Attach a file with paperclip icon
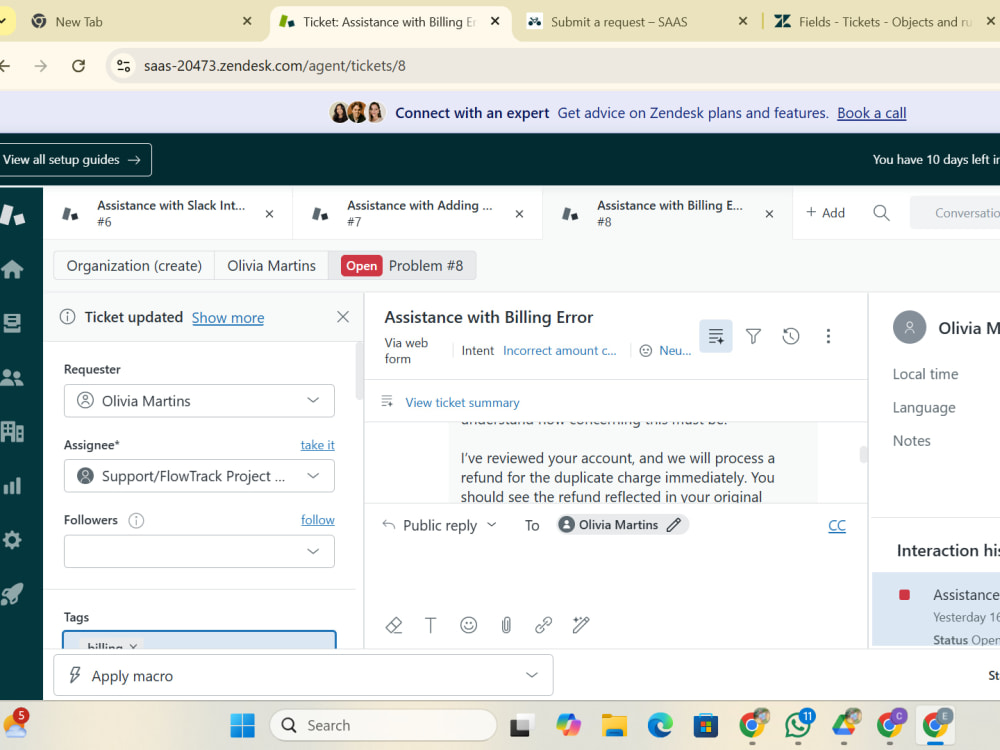This screenshot has height=750, width=1000. 506,625
